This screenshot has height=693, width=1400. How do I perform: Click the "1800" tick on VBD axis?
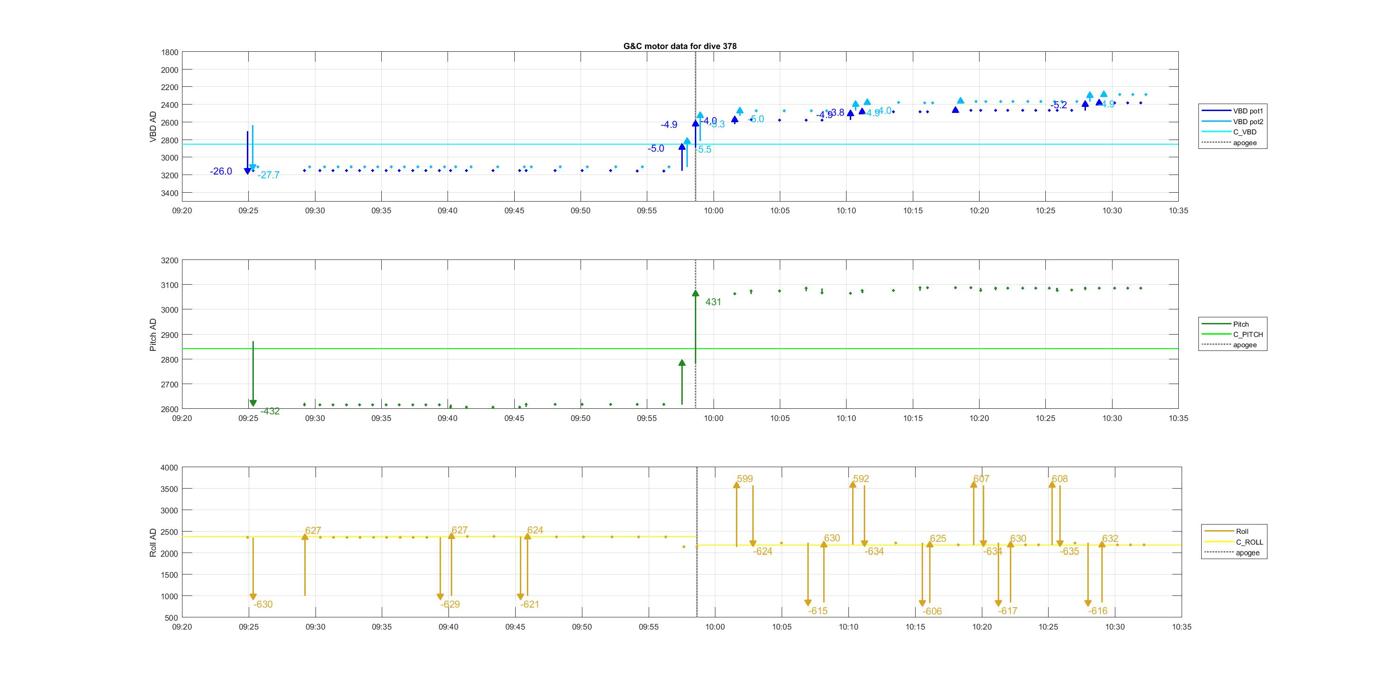[x=170, y=52]
